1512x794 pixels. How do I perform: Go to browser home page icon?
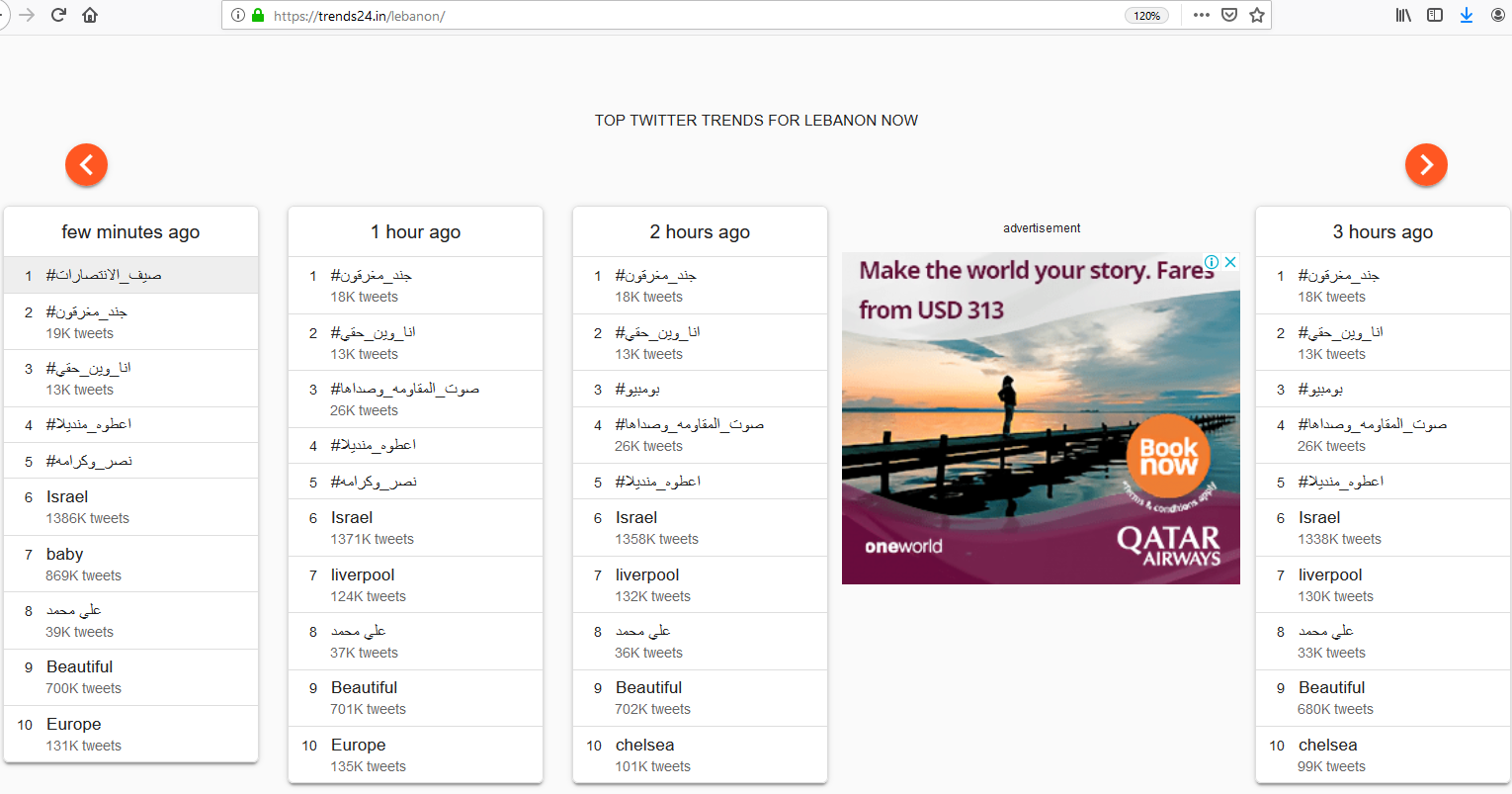point(90,15)
